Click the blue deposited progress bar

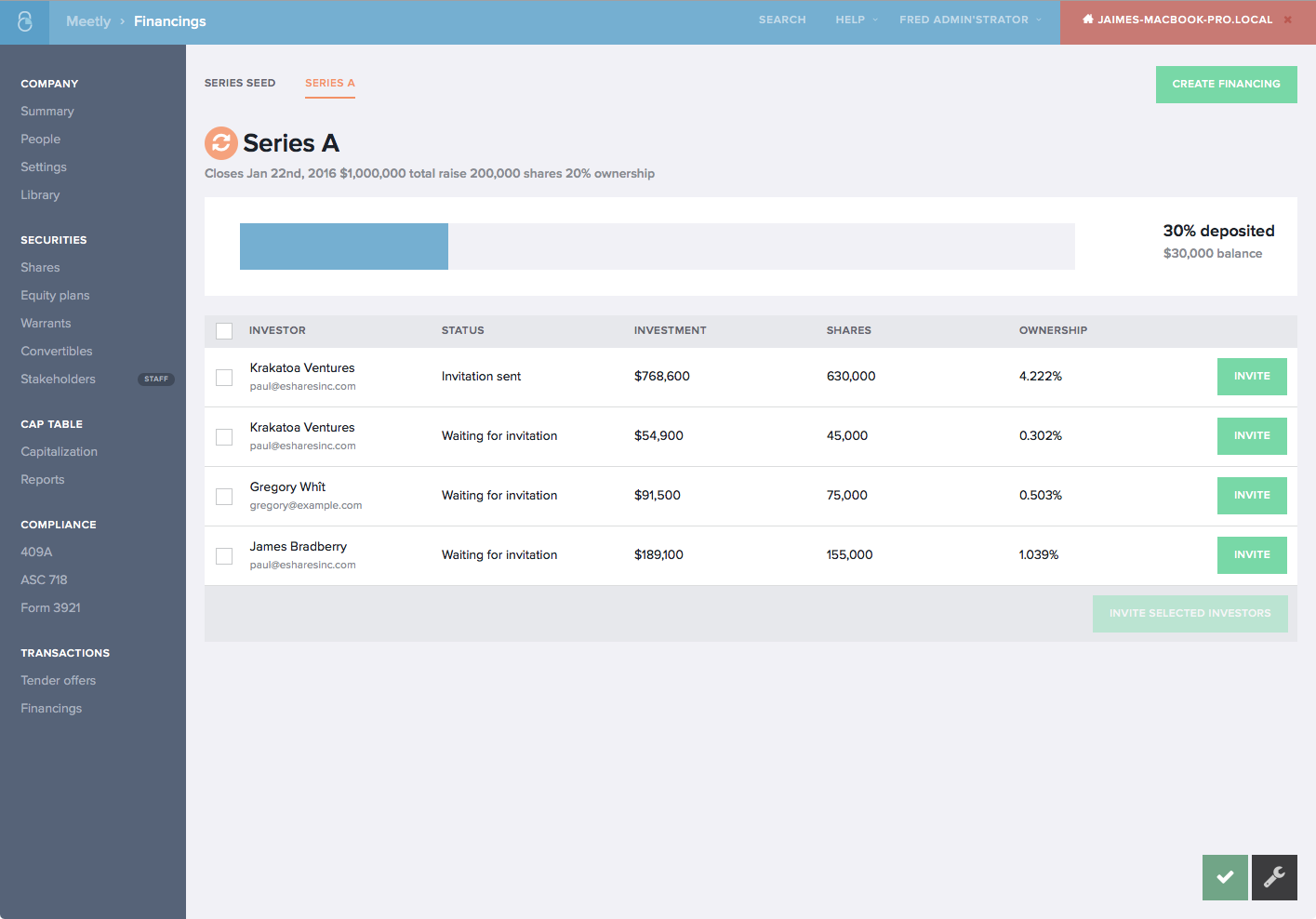click(x=344, y=246)
